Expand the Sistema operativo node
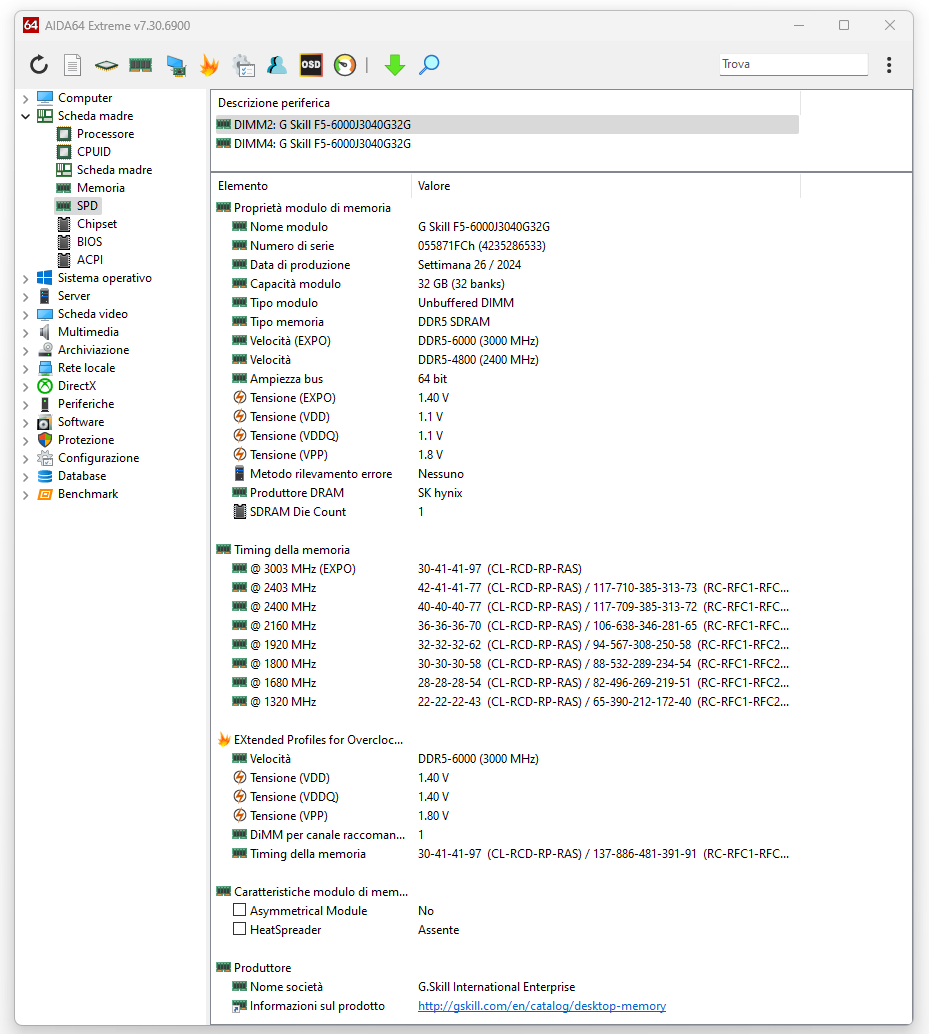929x1034 pixels. point(26,278)
